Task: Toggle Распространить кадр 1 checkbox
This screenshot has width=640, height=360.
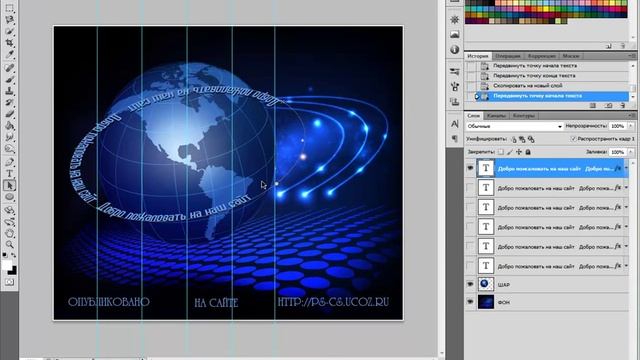Action: [573, 139]
